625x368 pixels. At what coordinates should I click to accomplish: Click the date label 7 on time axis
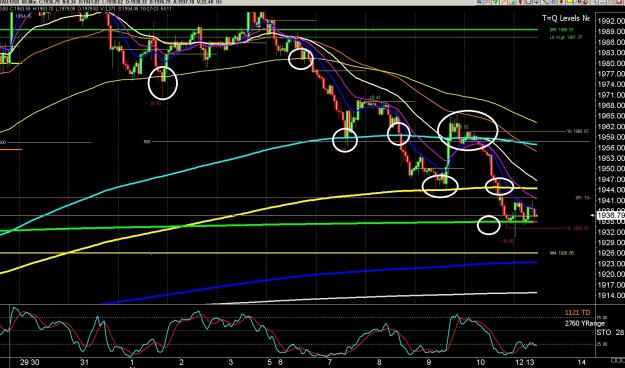[330, 362]
